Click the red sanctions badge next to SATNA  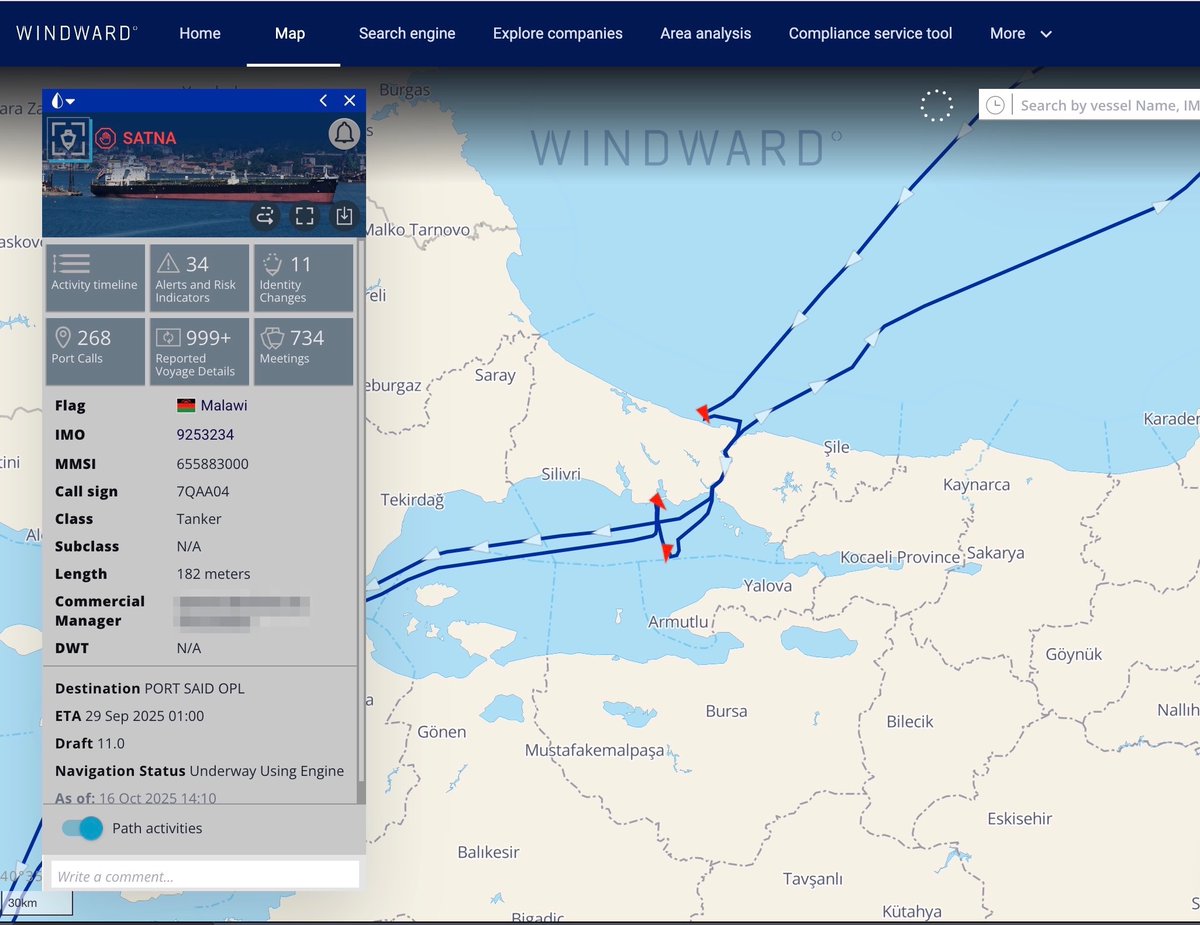click(x=106, y=138)
